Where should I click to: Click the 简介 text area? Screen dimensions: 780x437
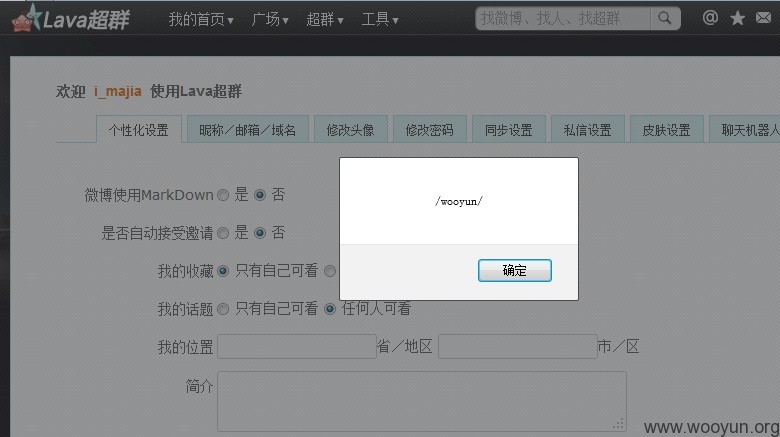[x=422, y=401]
